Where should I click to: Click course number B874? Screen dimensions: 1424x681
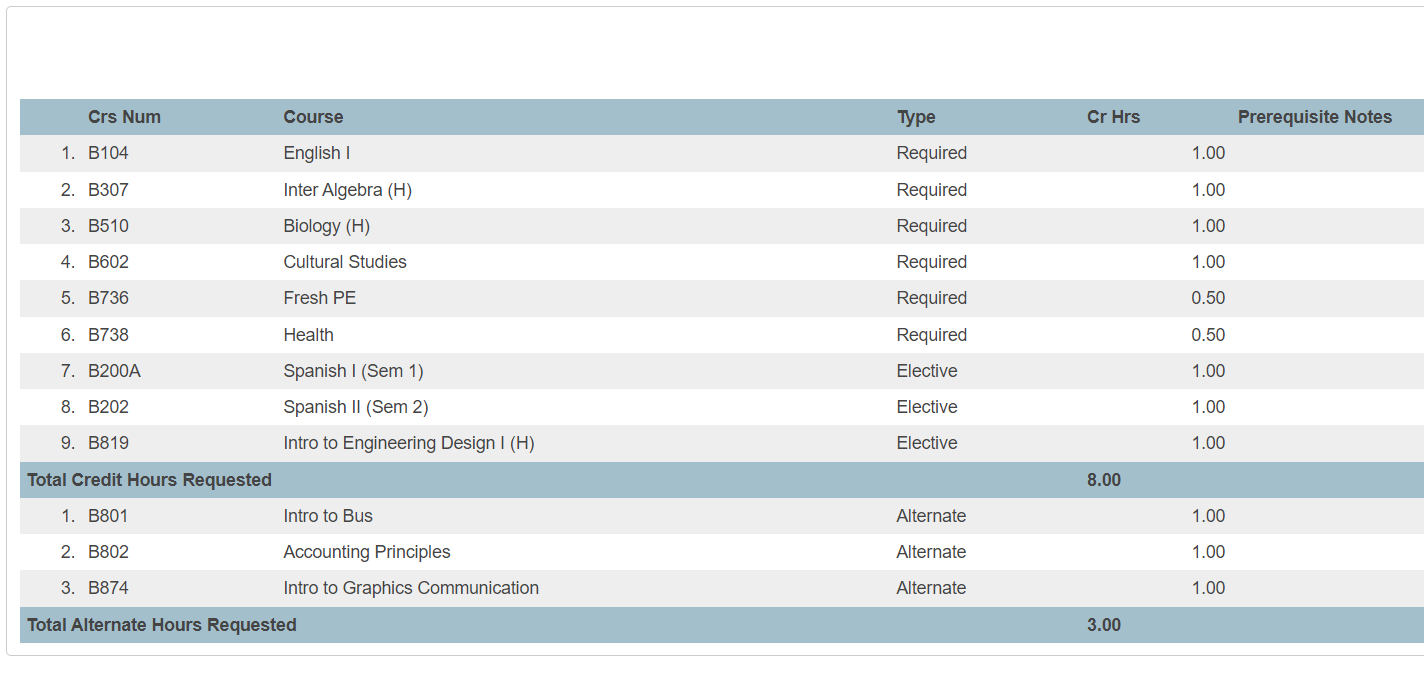coord(108,588)
